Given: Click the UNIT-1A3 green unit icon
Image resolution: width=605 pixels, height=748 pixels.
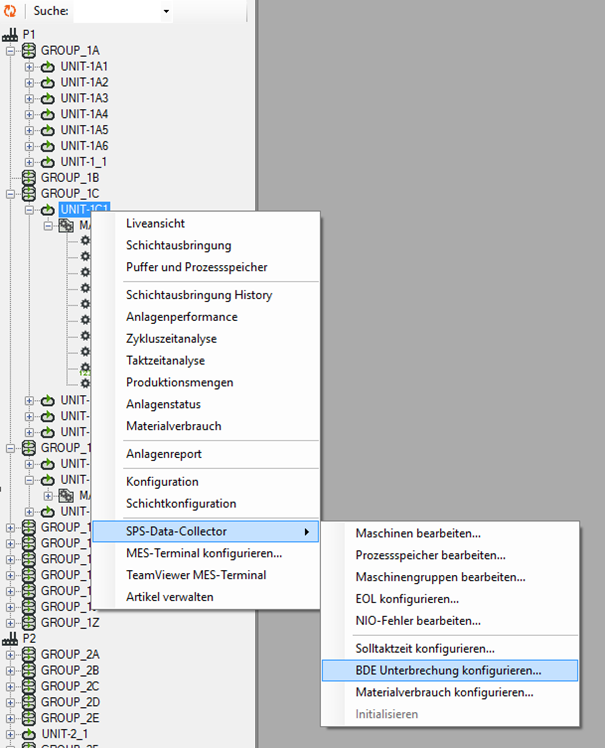Looking at the screenshot, I should coord(47,98).
